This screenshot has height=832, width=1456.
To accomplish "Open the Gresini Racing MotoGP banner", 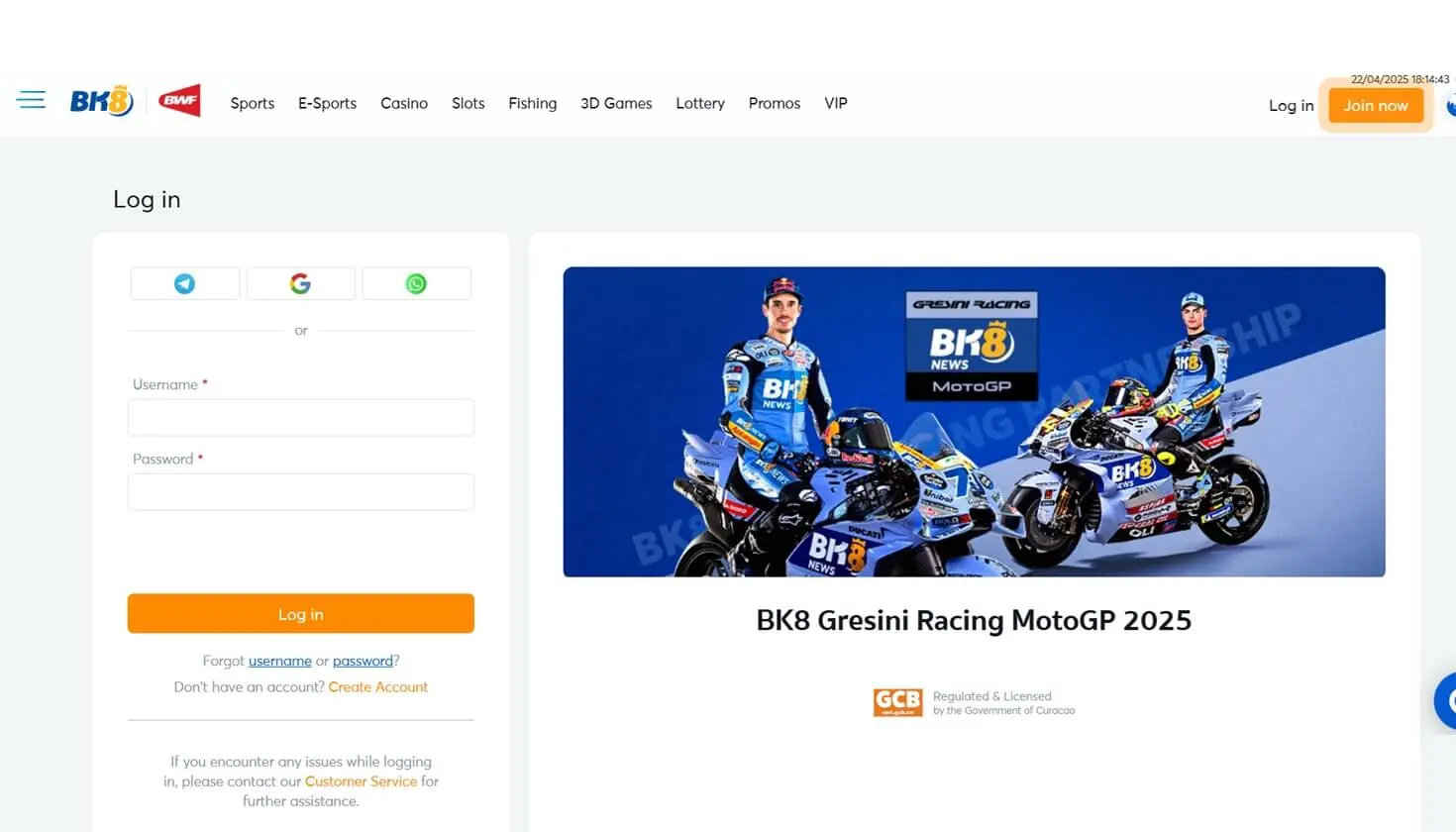I will (x=974, y=422).
